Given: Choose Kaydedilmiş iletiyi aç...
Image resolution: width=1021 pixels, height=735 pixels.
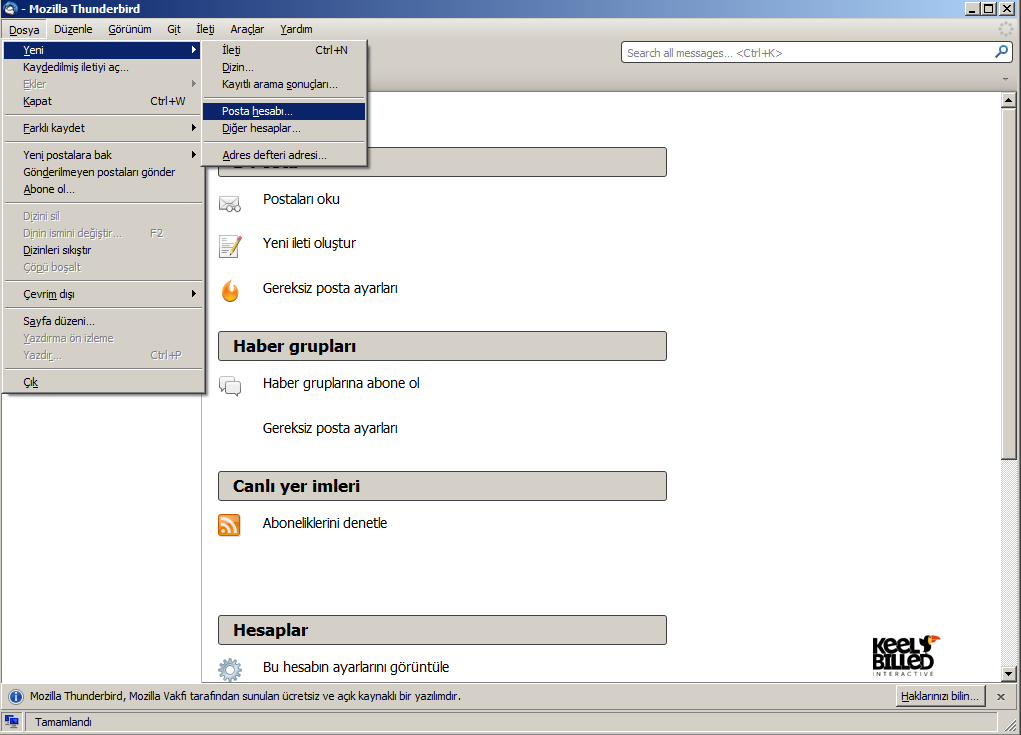Looking at the screenshot, I should coord(103,67).
